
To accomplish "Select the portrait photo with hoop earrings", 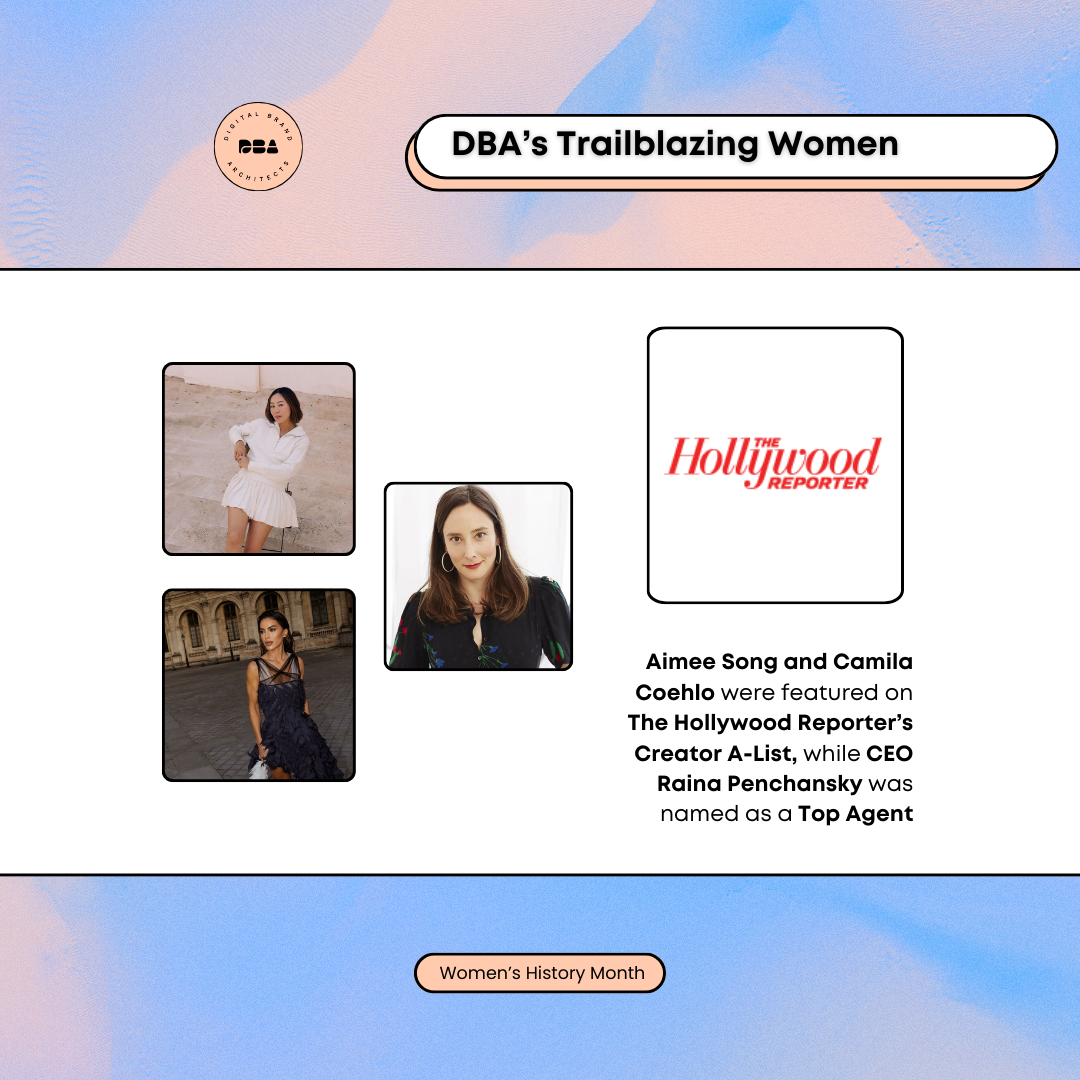I will coord(478,576).
